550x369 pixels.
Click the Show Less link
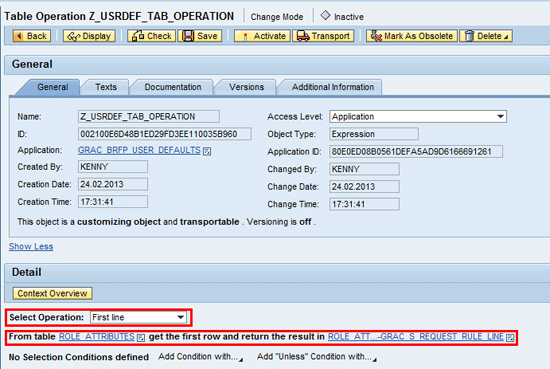(31, 246)
